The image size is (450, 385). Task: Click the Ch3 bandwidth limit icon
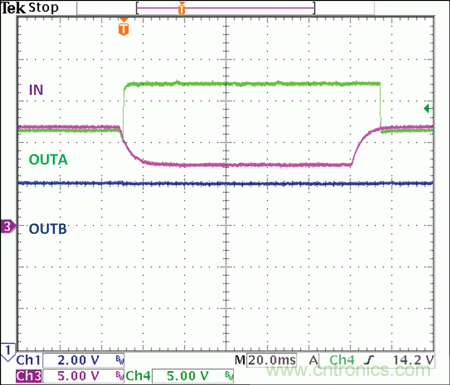click(x=119, y=376)
